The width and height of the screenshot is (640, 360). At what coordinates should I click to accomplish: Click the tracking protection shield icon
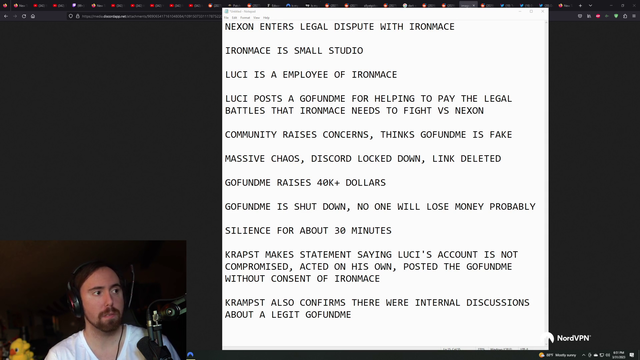71,16
